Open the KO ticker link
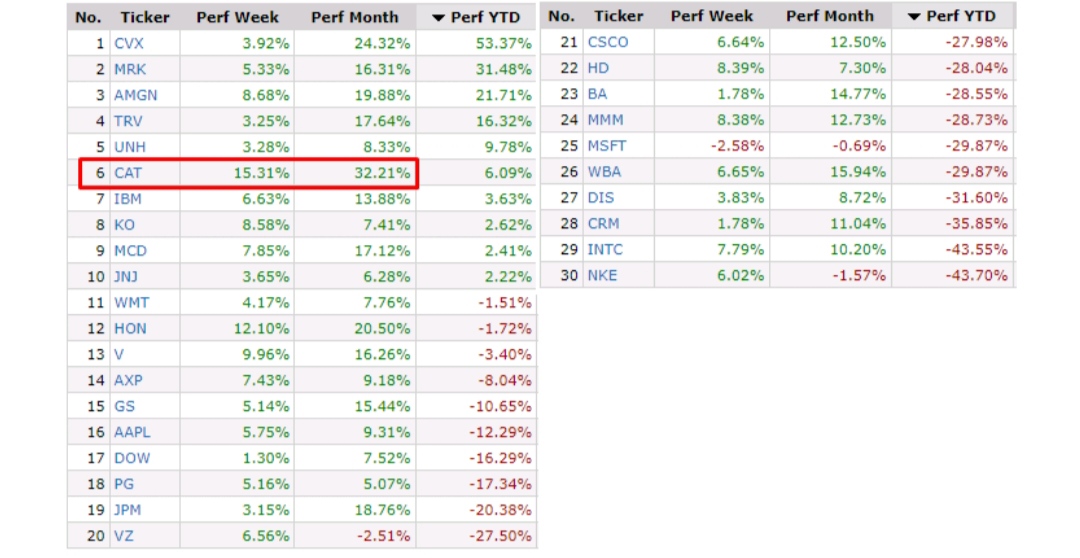This screenshot has height=558, width=1080. point(125,225)
